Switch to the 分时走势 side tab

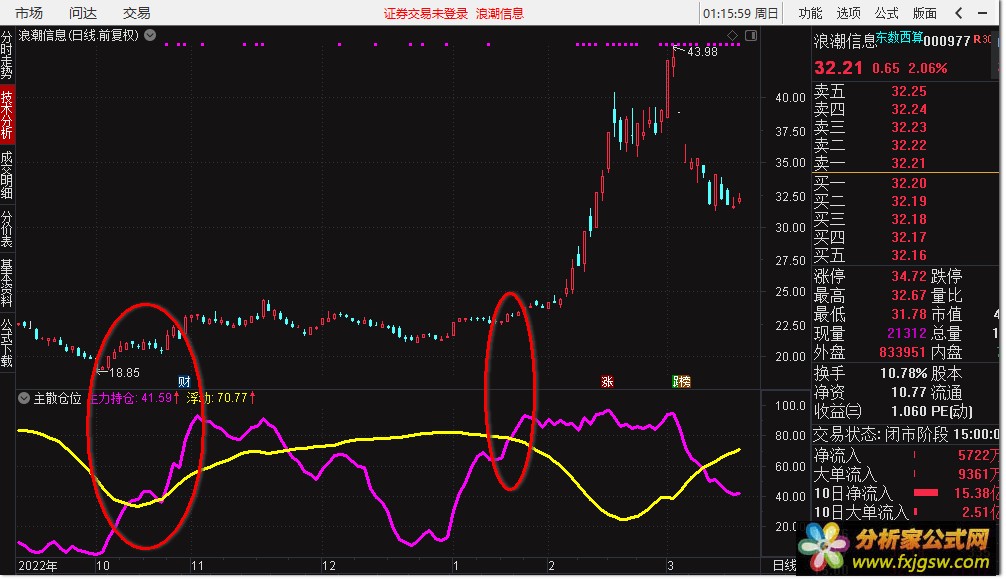point(6,54)
